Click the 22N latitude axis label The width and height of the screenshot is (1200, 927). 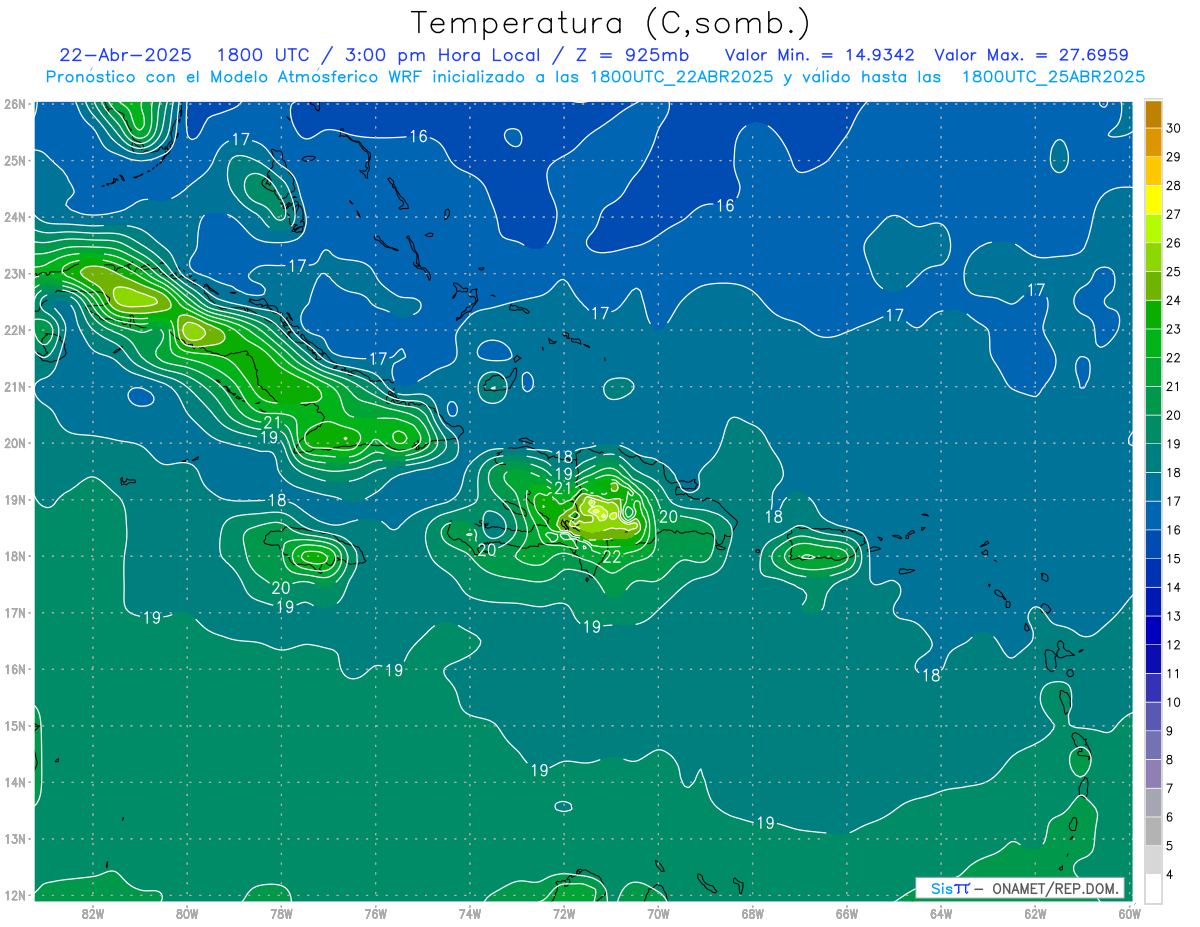pyautogui.click(x=15, y=330)
